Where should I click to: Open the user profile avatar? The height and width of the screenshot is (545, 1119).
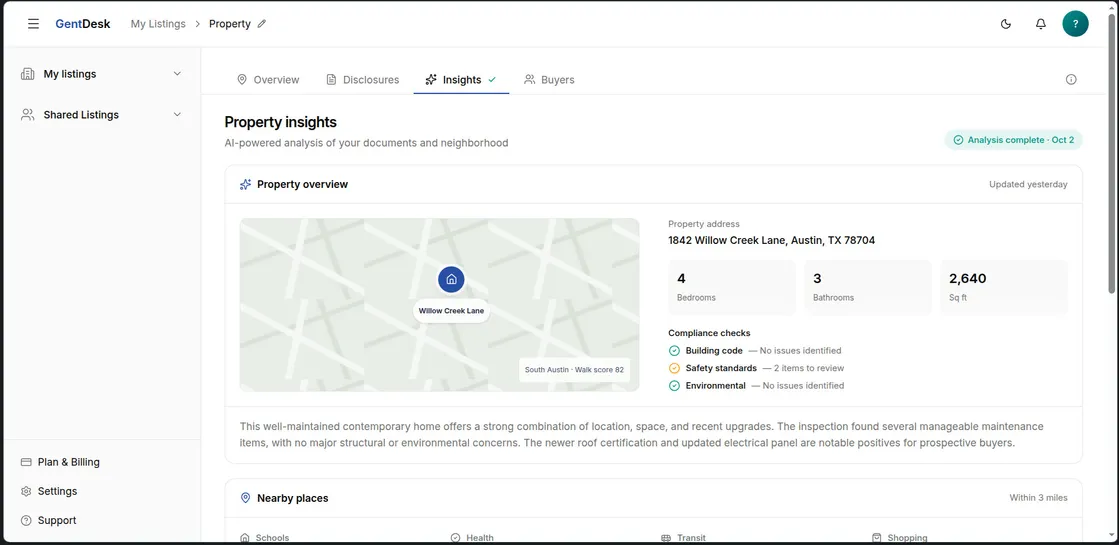point(1075,24)
